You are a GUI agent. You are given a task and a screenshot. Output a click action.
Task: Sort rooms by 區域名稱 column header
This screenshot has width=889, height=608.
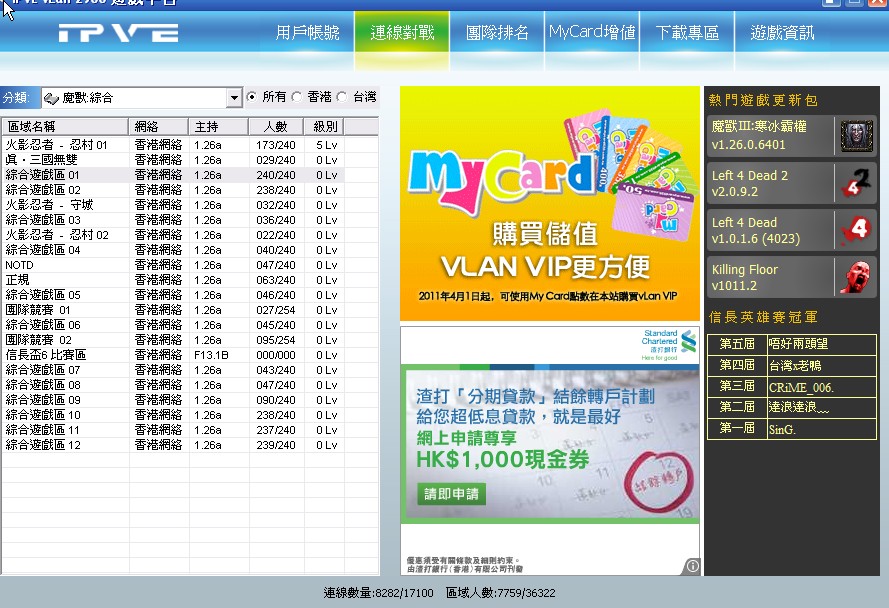65,127
